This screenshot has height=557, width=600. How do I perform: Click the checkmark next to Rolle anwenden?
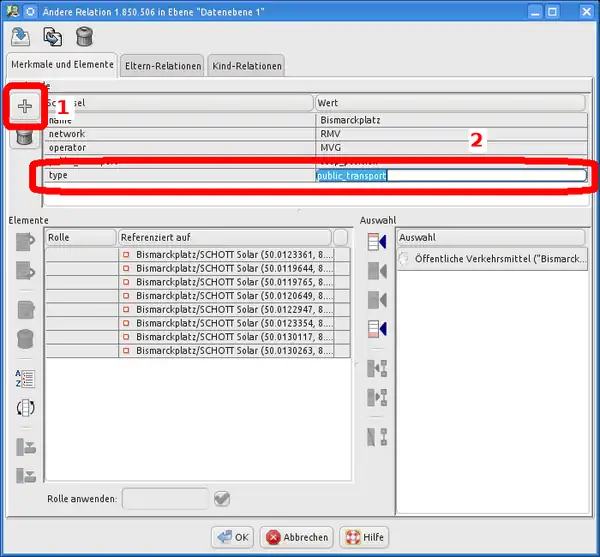pyautogui.click(x=222, y=498)
